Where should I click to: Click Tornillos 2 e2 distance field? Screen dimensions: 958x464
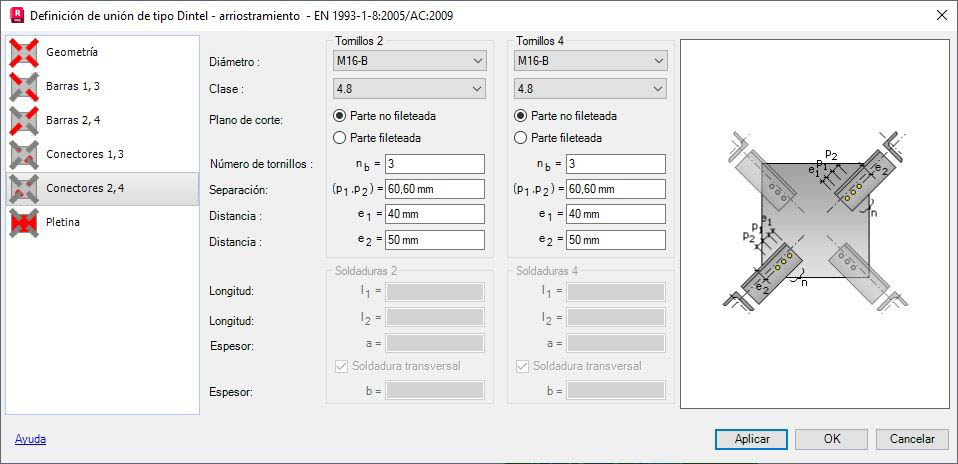tap(435, 240)
